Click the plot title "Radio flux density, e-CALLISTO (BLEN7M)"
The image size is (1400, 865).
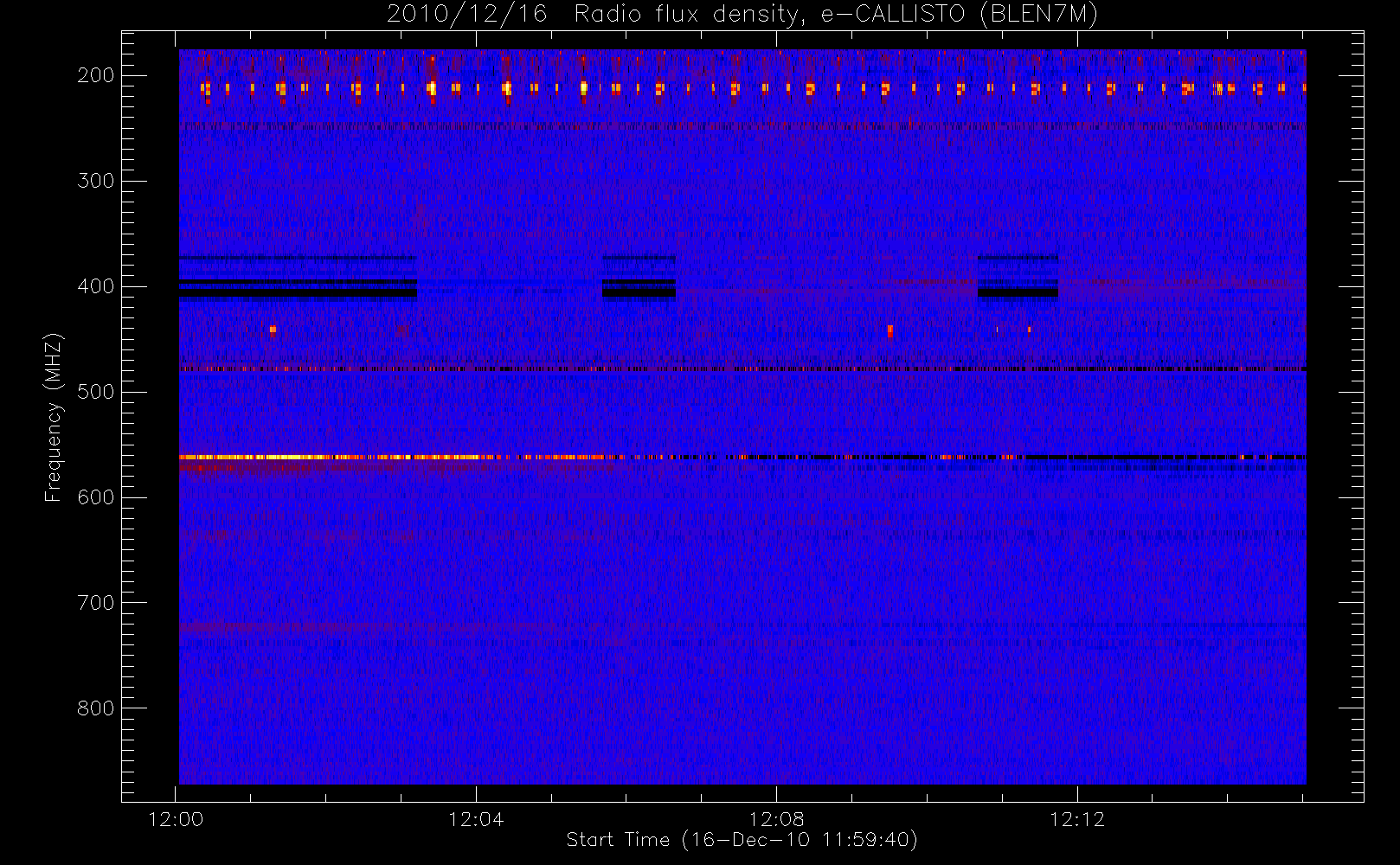pos(836,15)
